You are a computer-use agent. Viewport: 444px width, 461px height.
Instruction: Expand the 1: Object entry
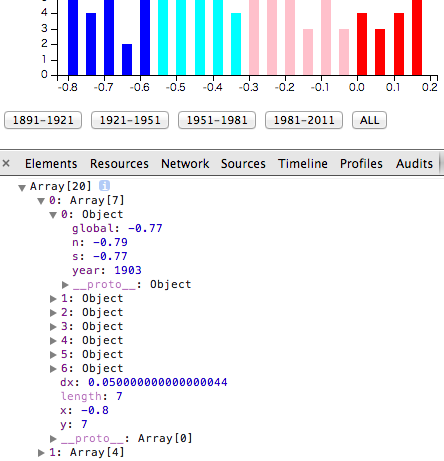(53, 299)
